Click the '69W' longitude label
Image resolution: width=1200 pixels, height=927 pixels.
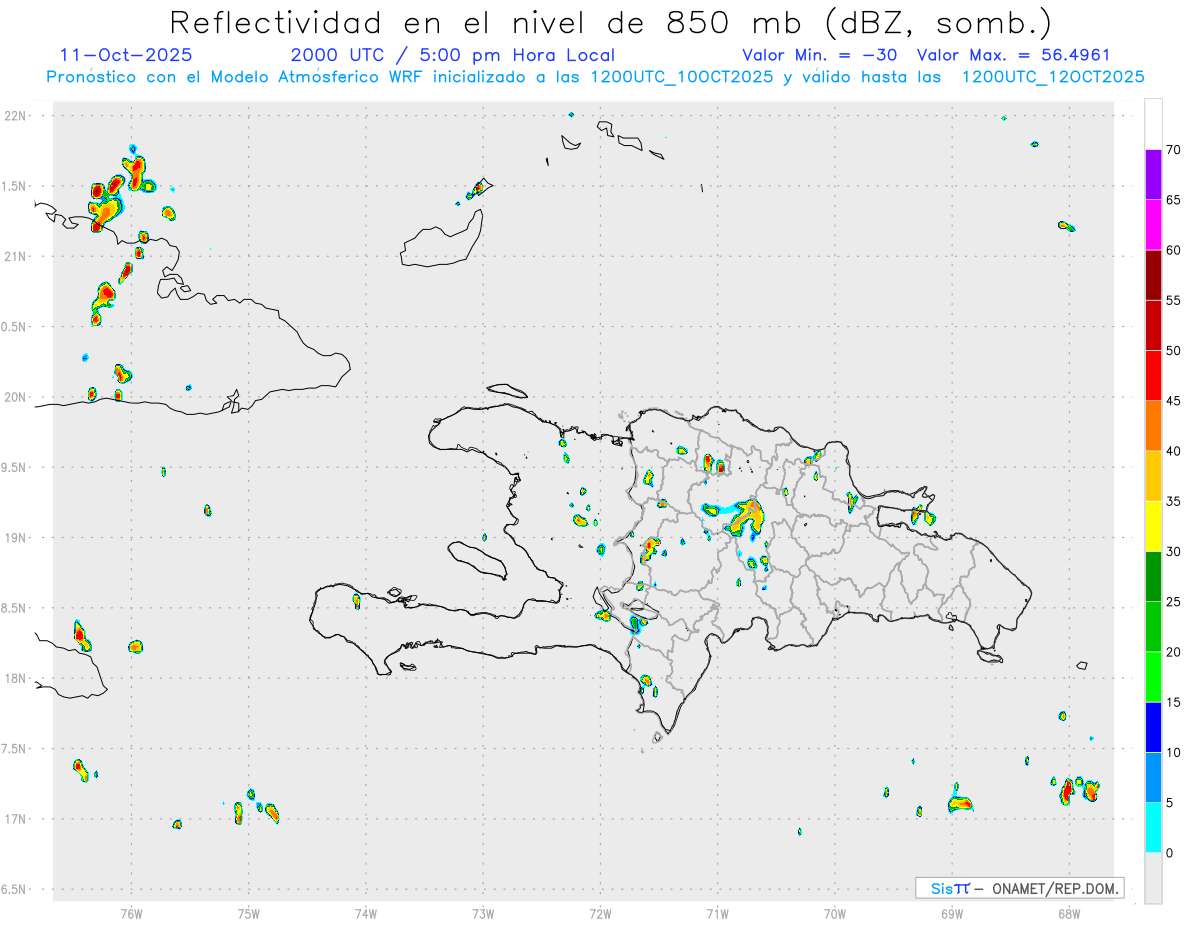pyautogui.click(x=952, y=914)
